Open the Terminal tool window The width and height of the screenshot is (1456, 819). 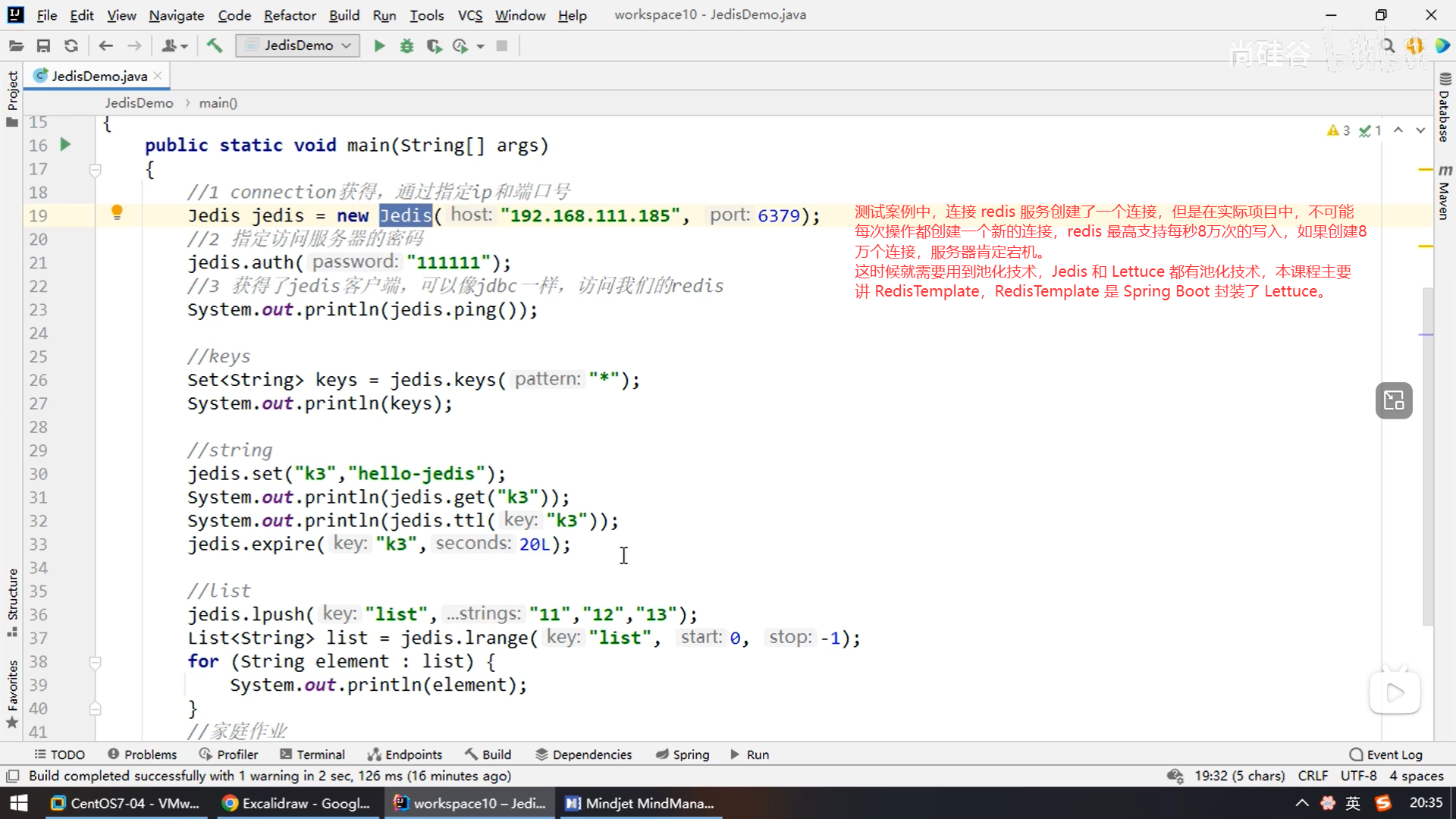312,755
